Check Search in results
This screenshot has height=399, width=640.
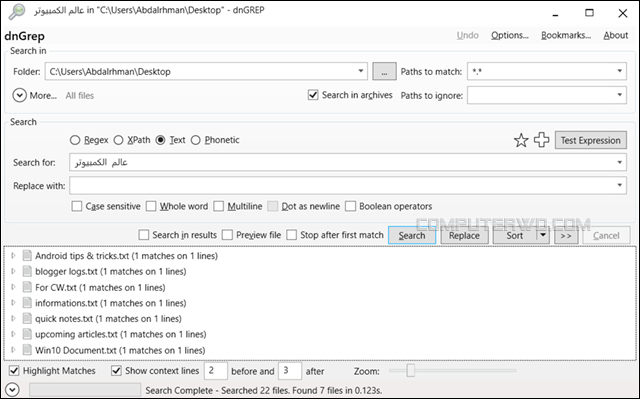point(144,235)
